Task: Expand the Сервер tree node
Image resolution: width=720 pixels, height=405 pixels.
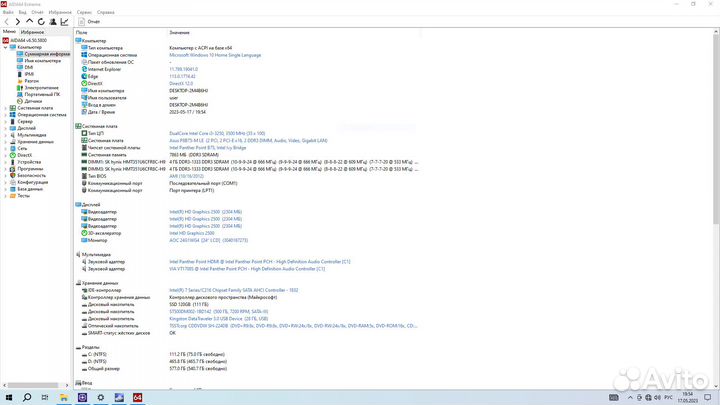Action: (x=6, y=122)
